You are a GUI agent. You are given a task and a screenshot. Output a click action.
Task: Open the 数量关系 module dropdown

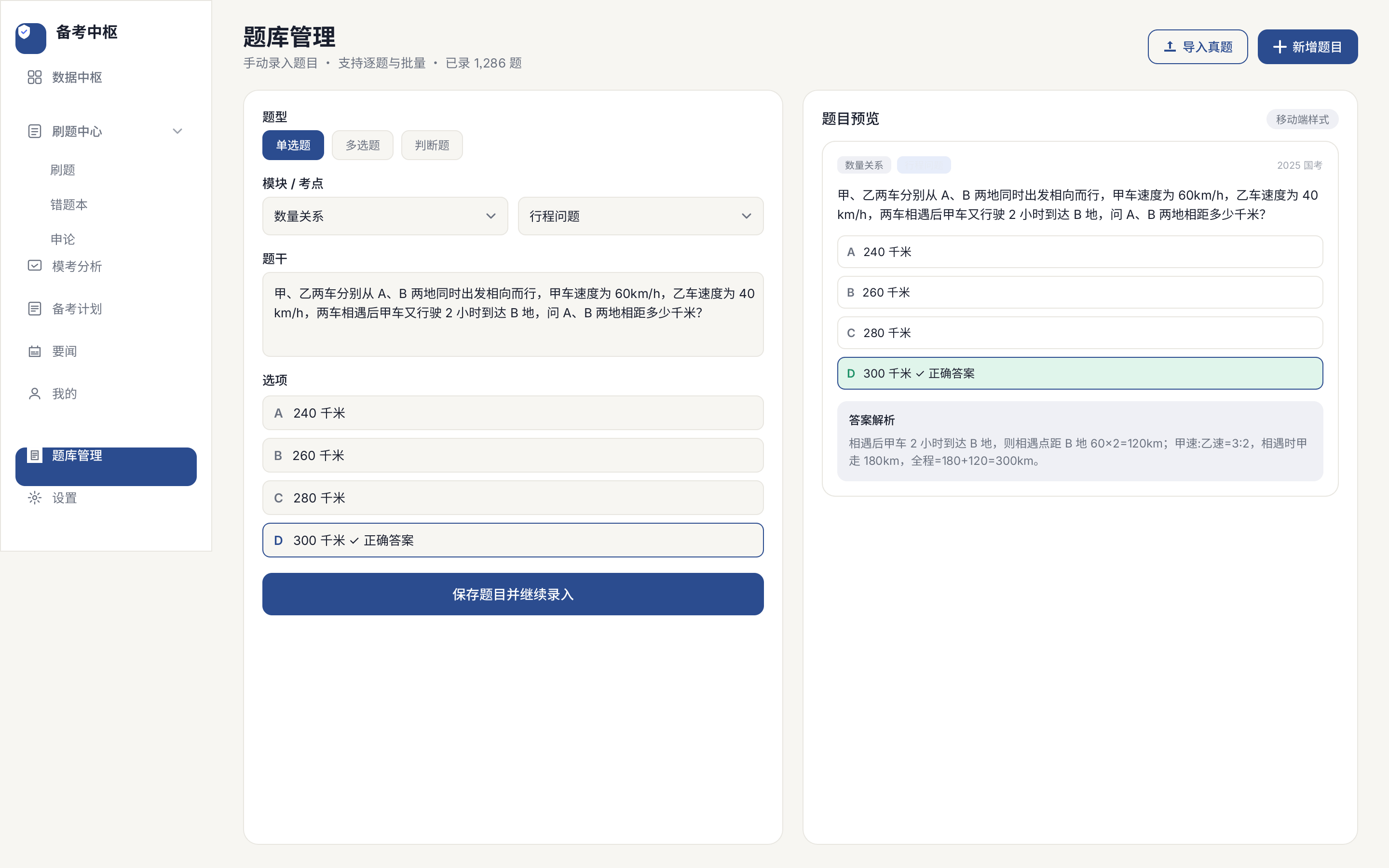pyautogui.click(x=385, y=216)
